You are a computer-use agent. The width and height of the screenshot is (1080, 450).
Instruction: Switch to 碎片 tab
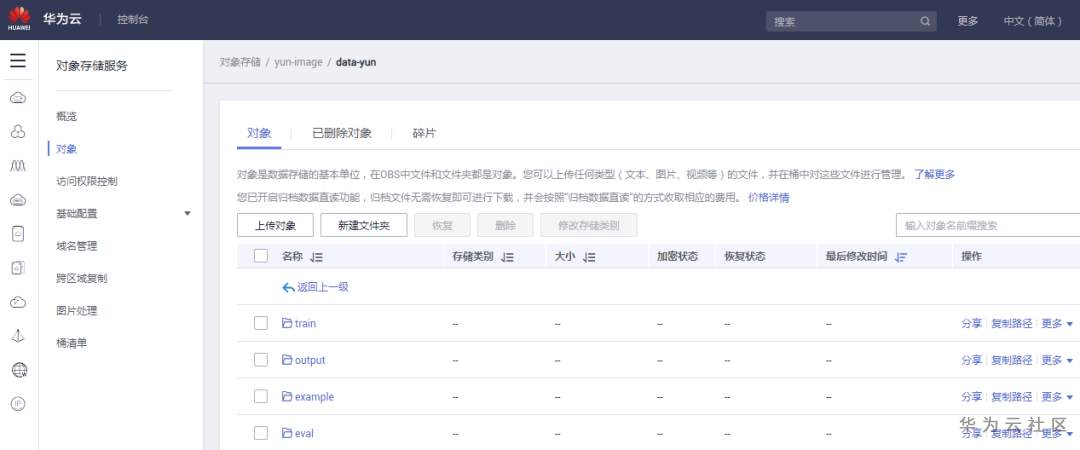tap(424, 134)
